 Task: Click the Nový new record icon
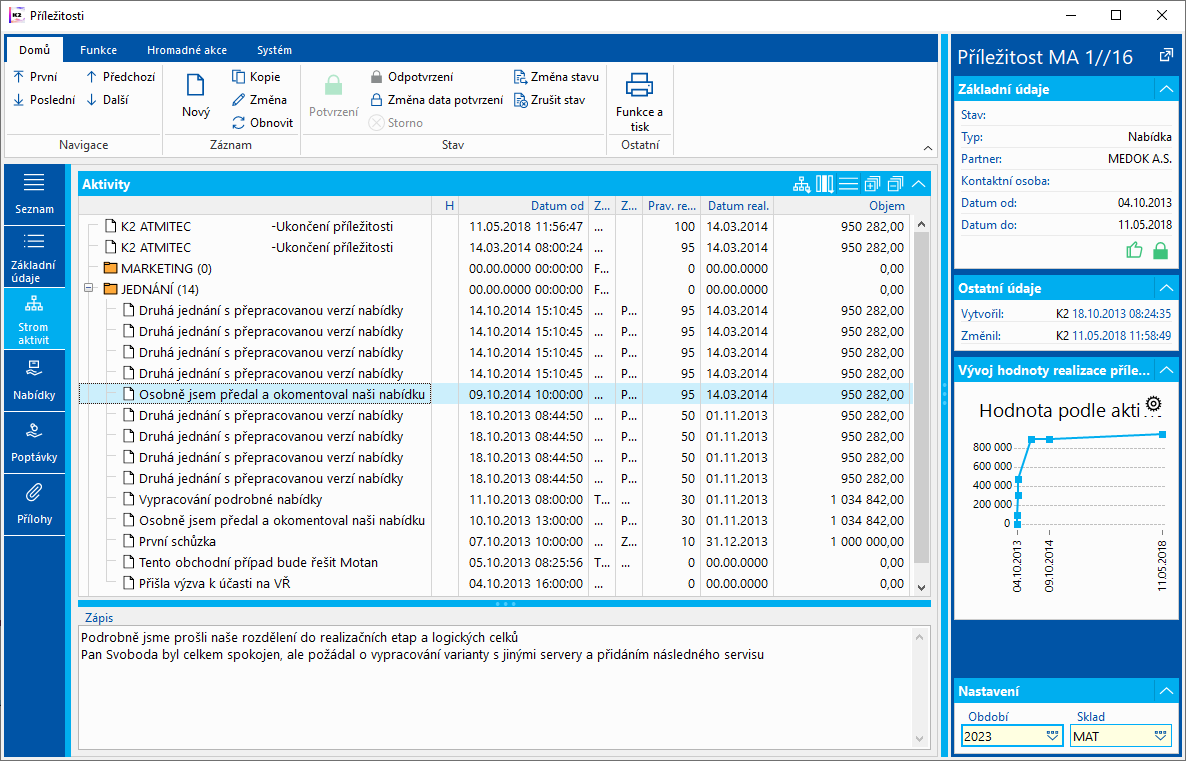pyautogui.click(x=196, y=86)
